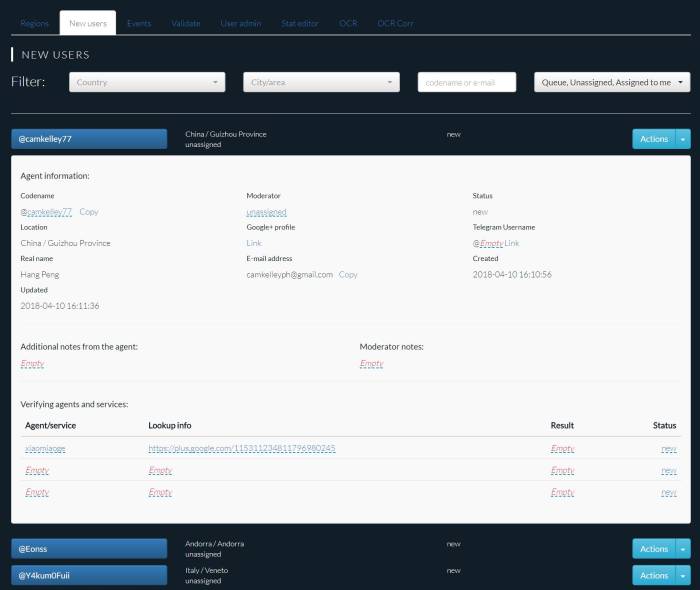The height and width of the screenshot is (590, 700).
Task: Expand the @Y4kum0Fuii user row
Action: coord(89,575)
